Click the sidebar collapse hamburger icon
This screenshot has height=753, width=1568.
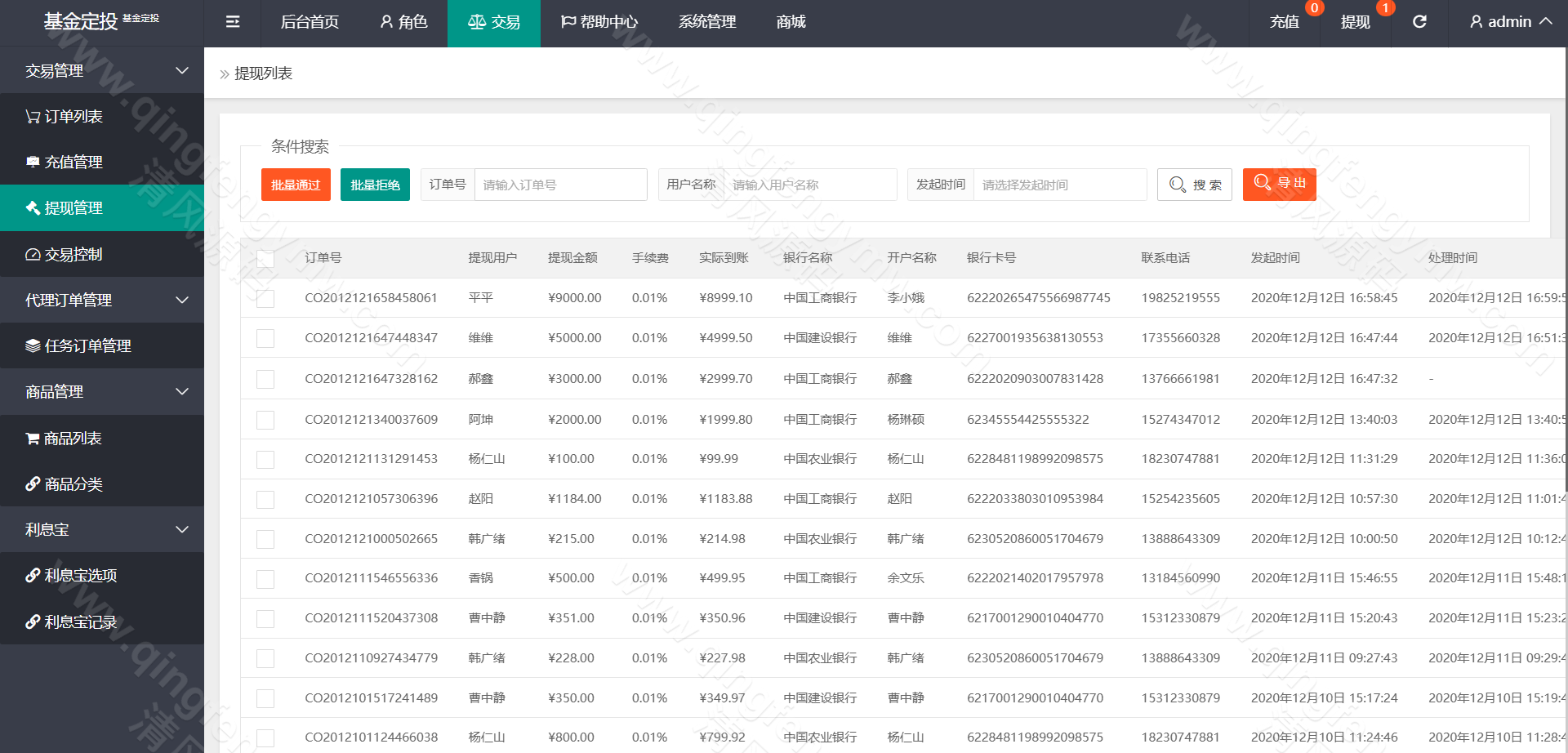[x=232, y=22]
